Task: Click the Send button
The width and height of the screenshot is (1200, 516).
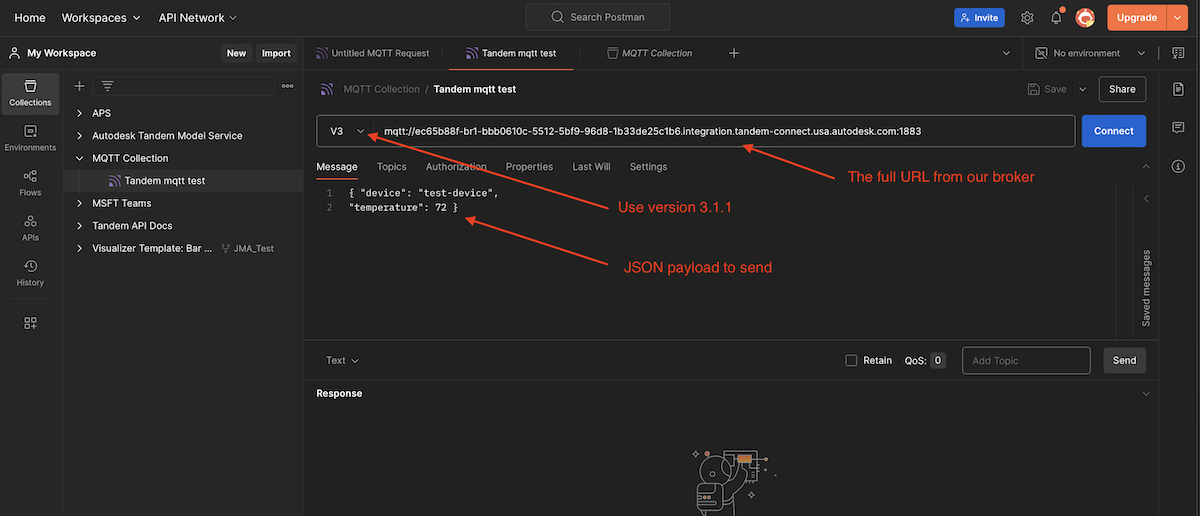Action: click(1125, 360)
